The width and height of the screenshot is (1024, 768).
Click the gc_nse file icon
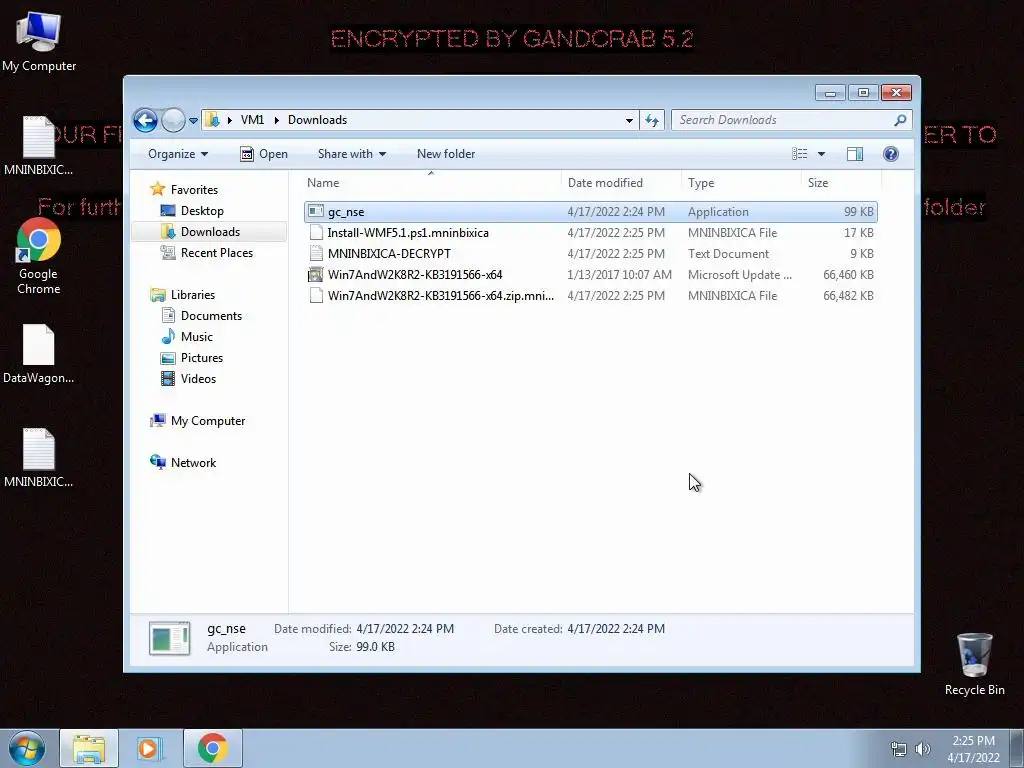coord(316,211)
